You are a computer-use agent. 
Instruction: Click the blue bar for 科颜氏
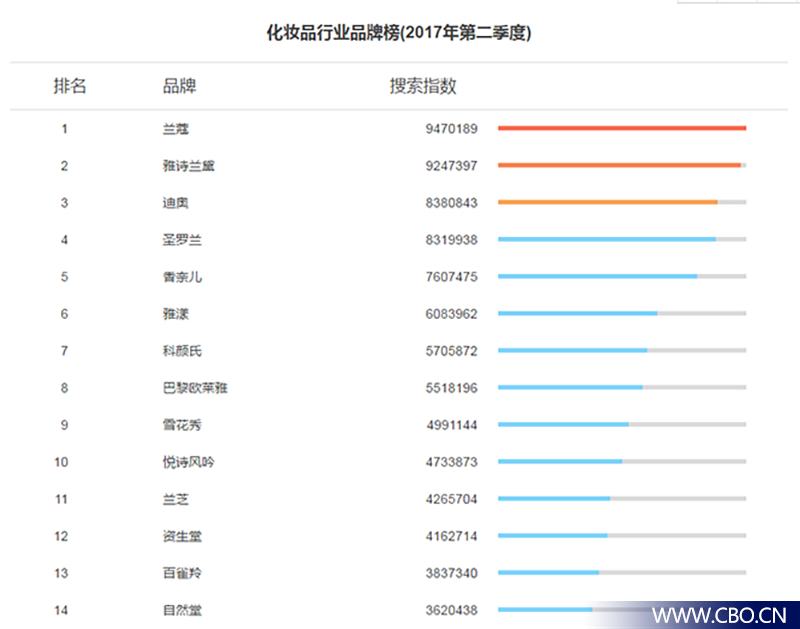point(572,350)
